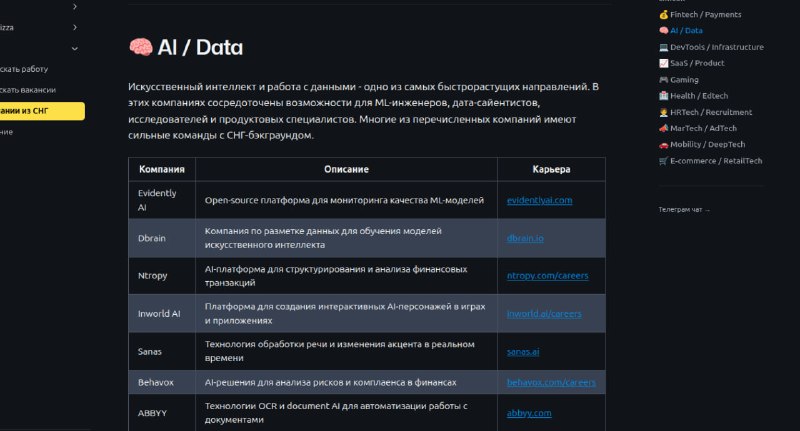Open the behavox.com/careers link
The width and height of the screenshot is (800, 431).
(551, 382)
